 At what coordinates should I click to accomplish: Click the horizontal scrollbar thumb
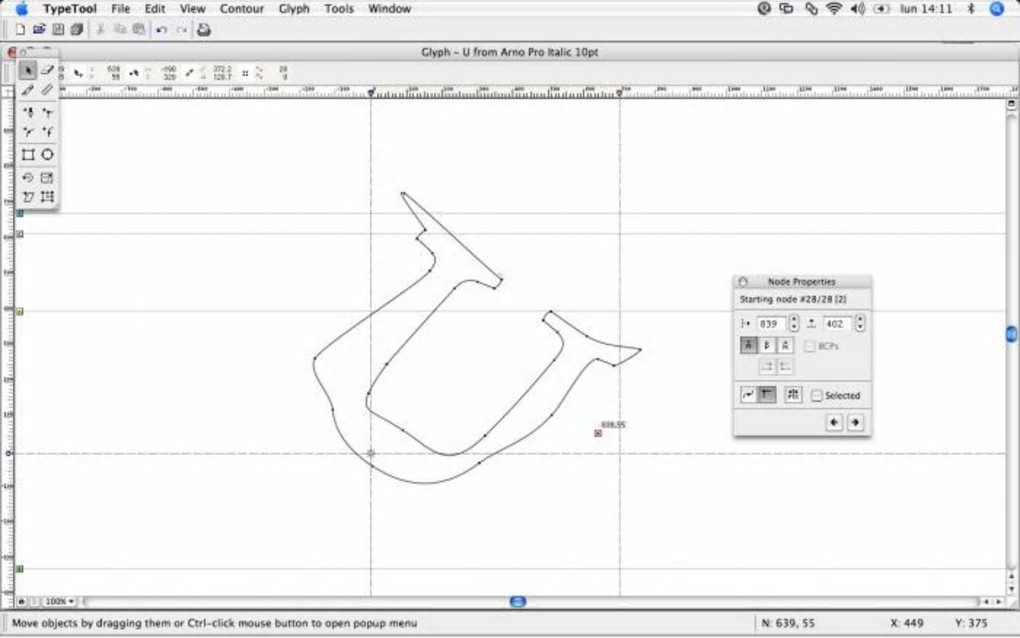coord(518,602)
